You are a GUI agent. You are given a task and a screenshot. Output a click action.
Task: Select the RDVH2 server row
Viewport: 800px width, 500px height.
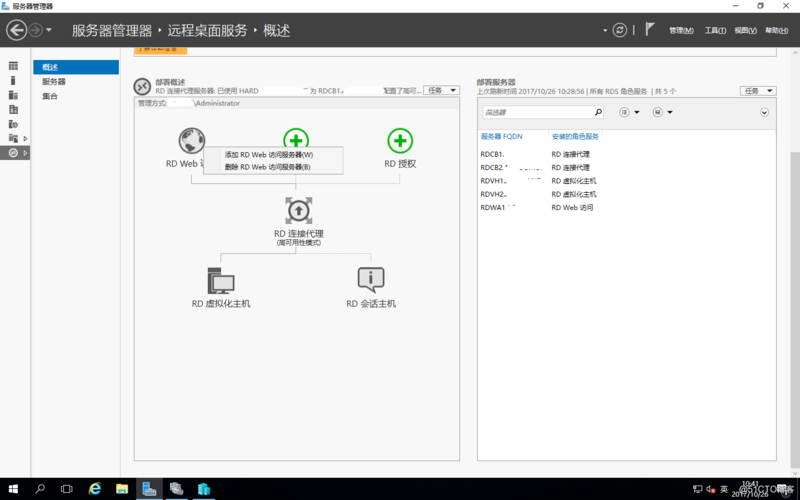[627, 194]
